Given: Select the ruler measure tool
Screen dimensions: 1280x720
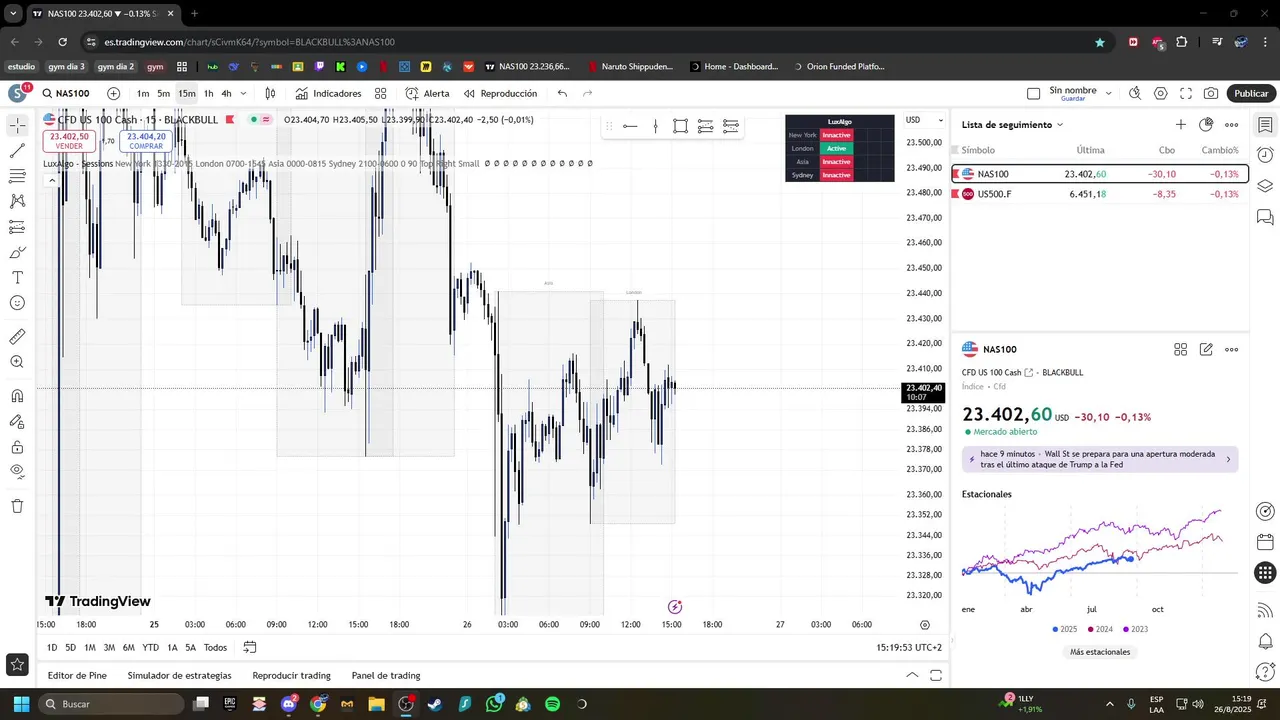Looking at the screenshot, I should coord(17,337).
